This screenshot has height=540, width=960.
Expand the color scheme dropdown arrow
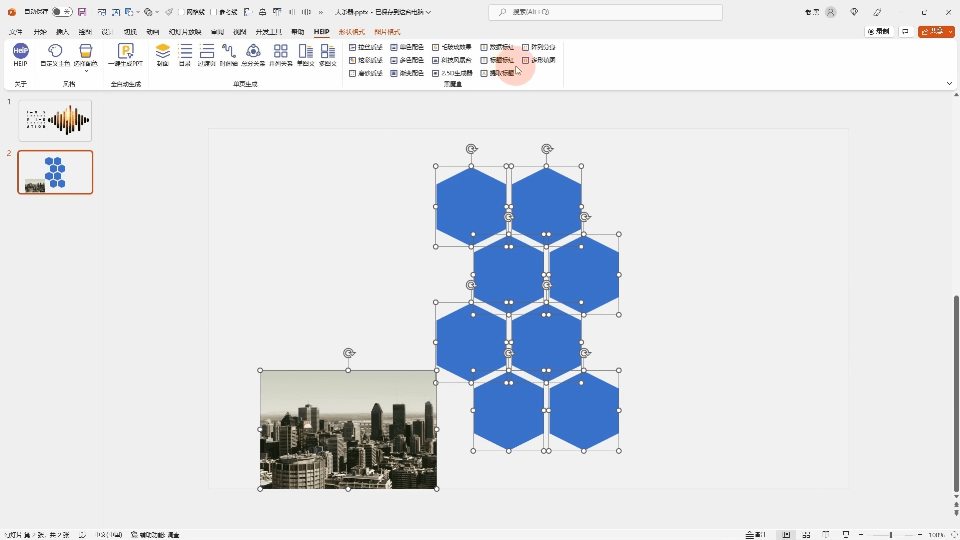(x=86, y=70)
